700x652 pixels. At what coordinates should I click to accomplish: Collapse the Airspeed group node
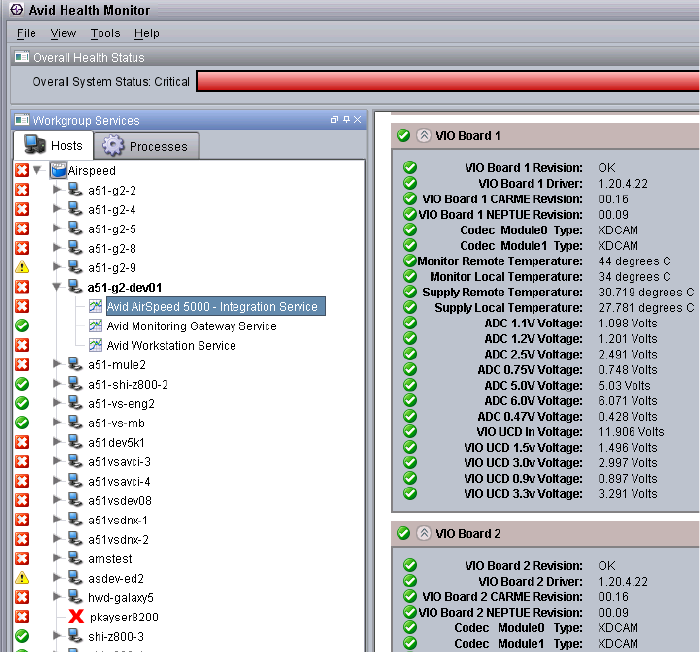tap(38, 170)
